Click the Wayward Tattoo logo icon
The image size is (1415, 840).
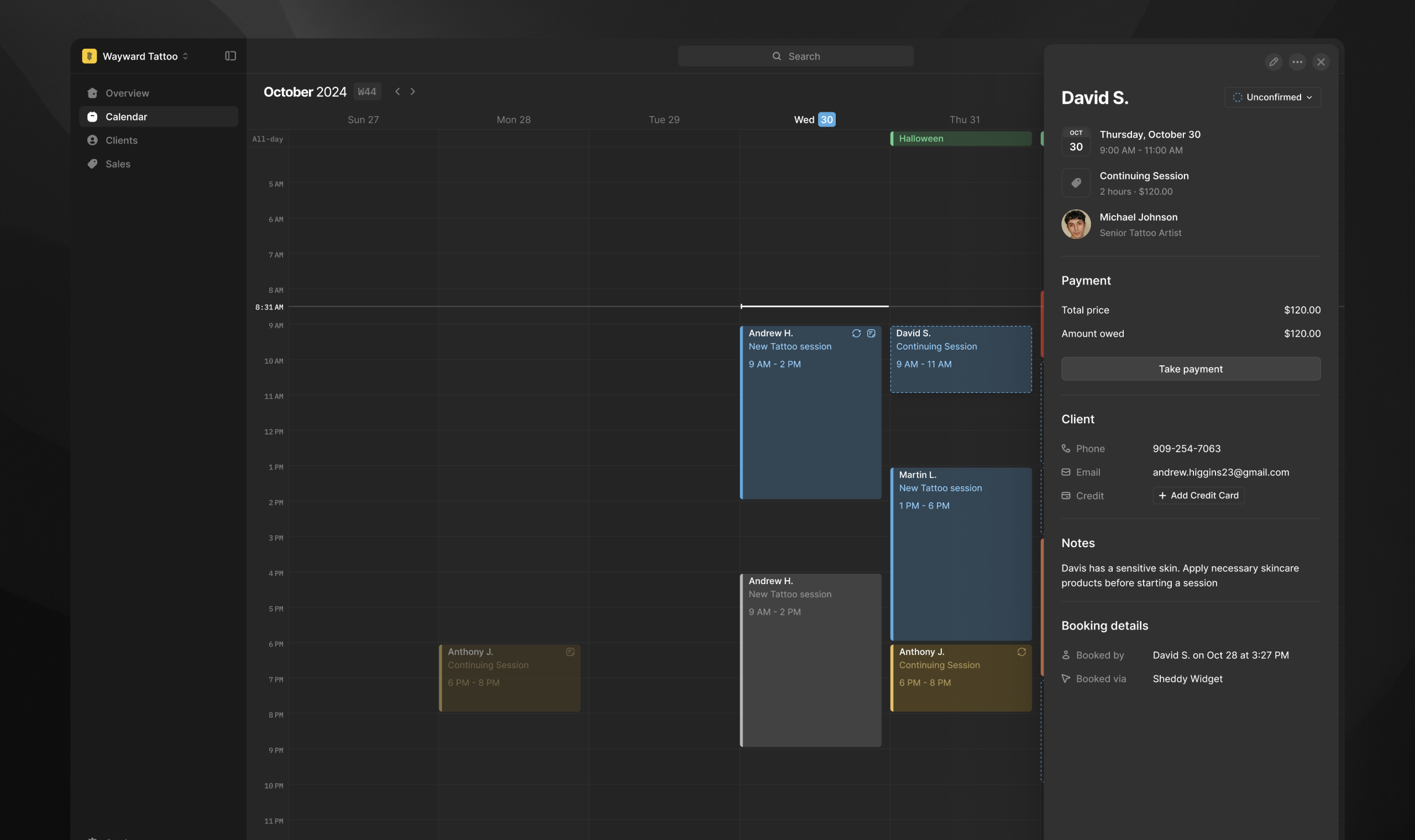point(90,56)
